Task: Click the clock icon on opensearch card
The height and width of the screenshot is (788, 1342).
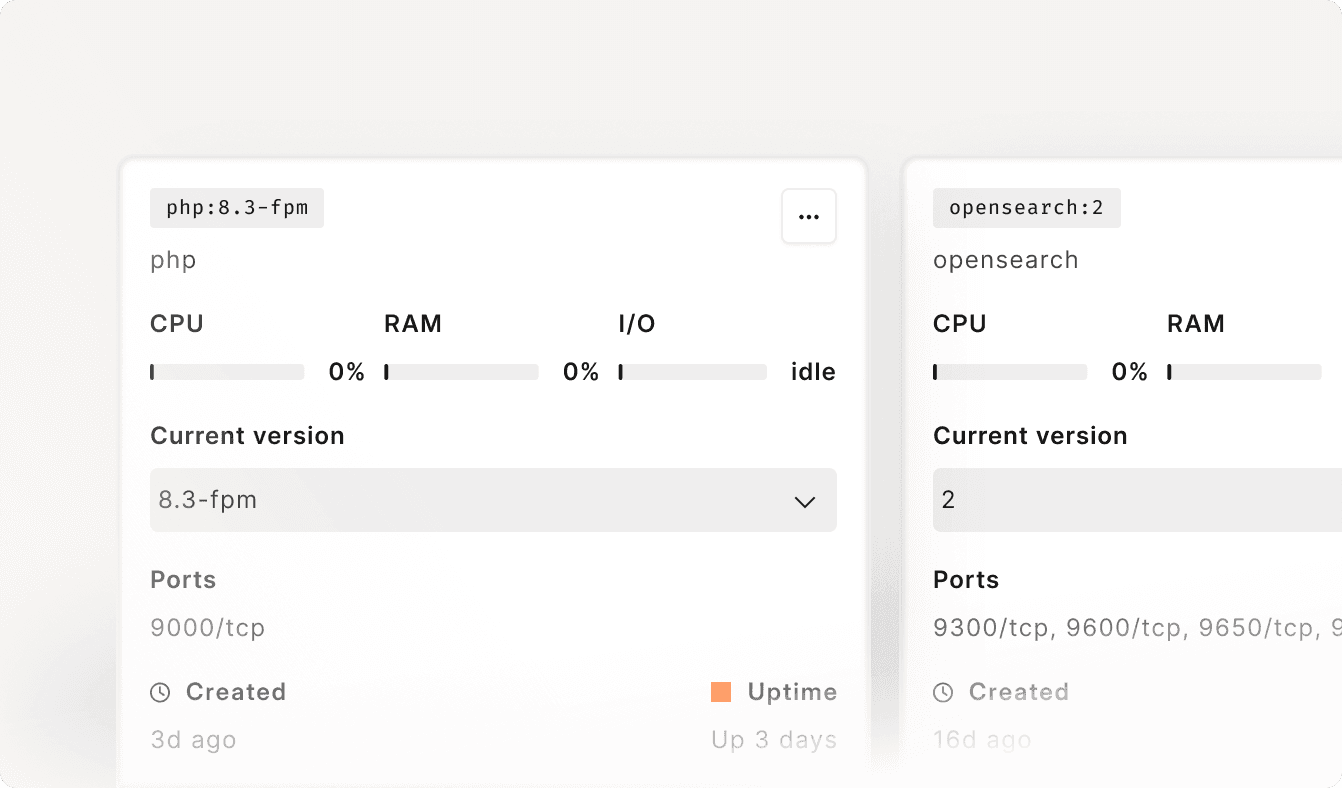Action: [x=943, y=692]
